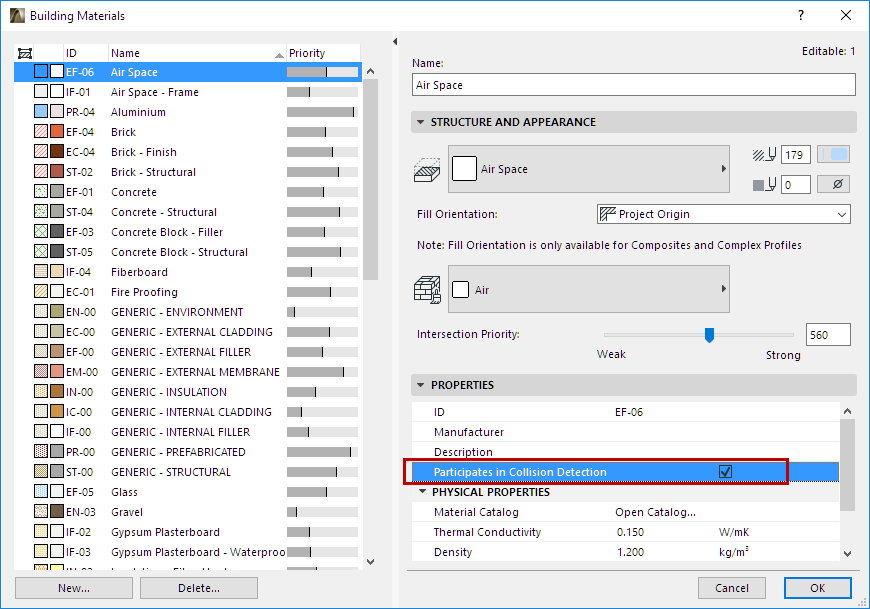The width and height of the screenshot is (870, 609).
Task: Click the Thermal Conductivity value 0.150
Action: point(630,532)
